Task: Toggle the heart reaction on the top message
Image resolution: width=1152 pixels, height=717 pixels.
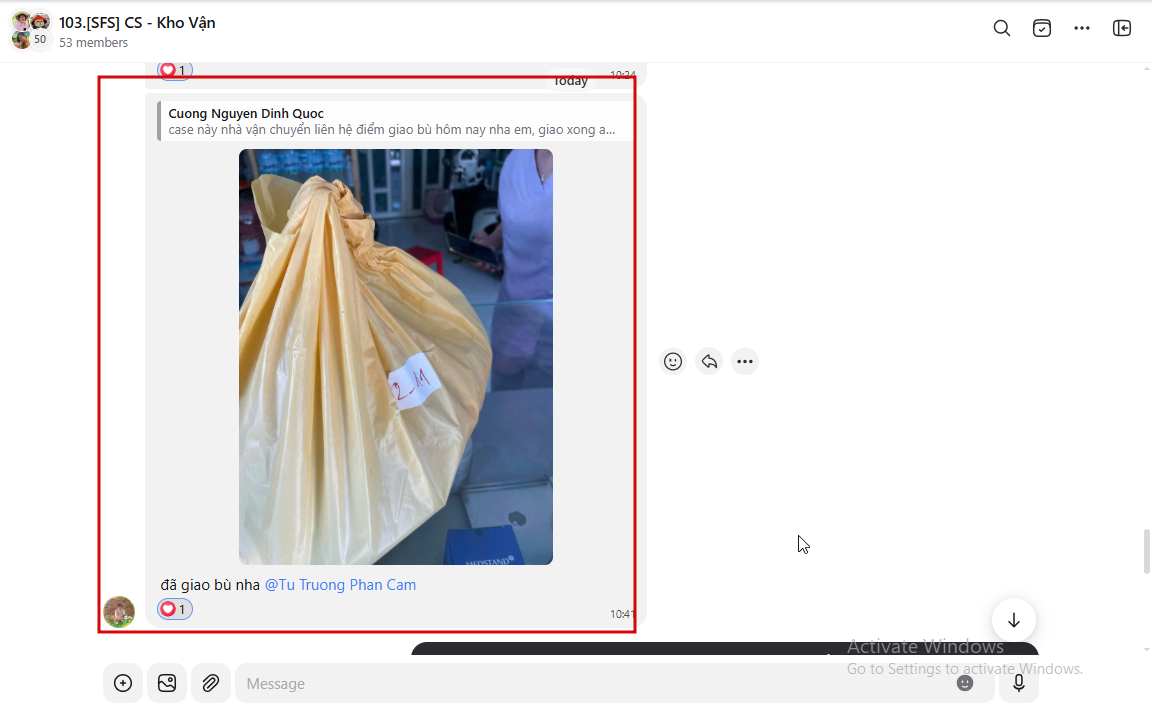Action: coord(175,71)
